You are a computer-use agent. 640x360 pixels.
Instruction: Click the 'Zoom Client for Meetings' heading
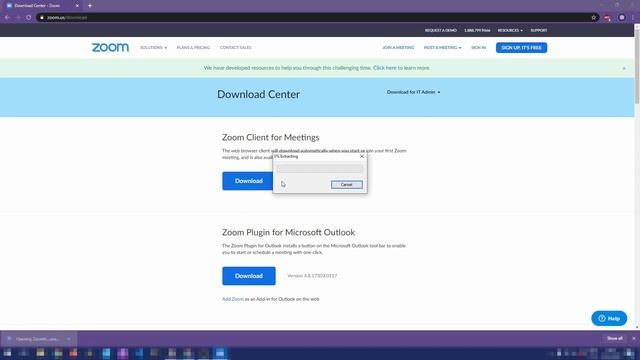[271, 138]
